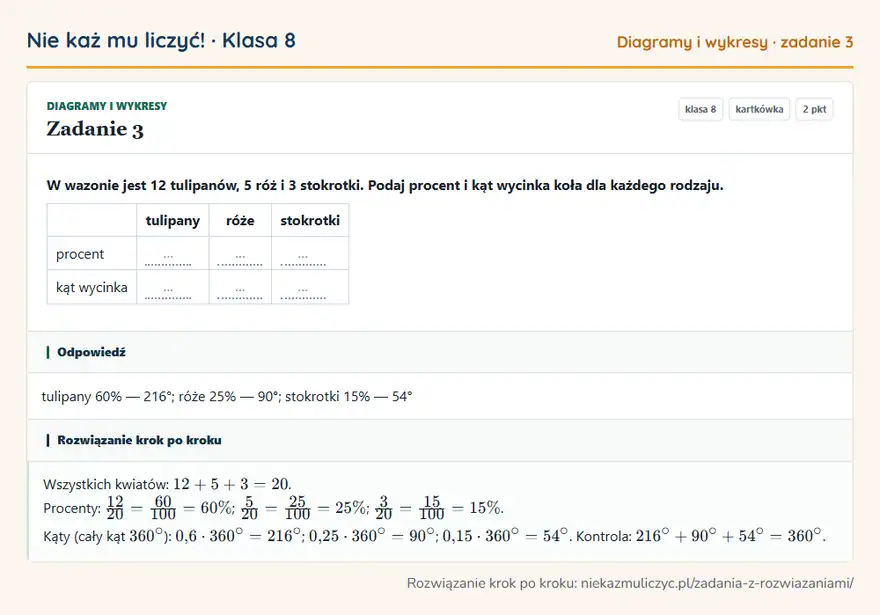Click the line 'Wszystkich kwiatów: 12 + 5 + 3 = 20'
Screen dimensions: 880x615
(167, 484)
